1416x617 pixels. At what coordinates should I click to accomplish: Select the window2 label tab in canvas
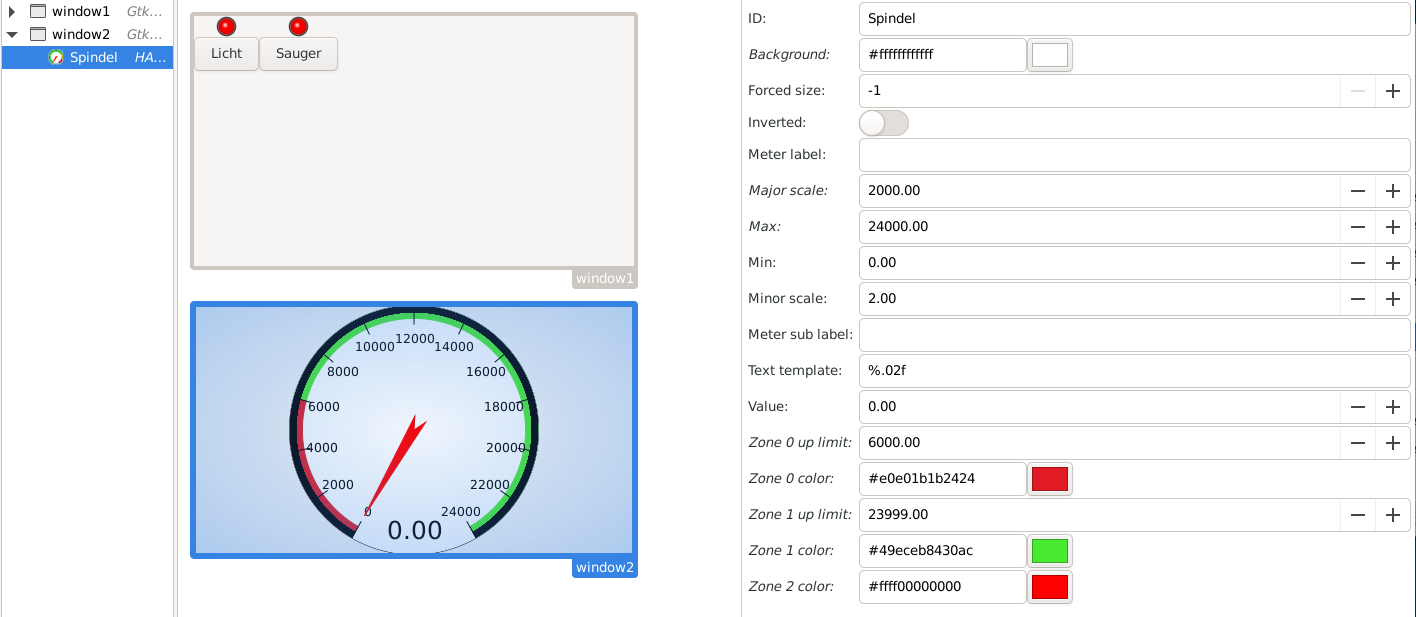605,568
